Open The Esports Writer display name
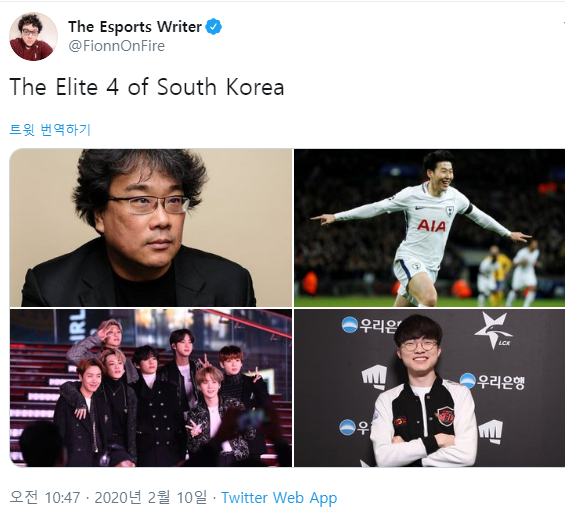Screen dimensions: 565x507 (x=135, y=27)
